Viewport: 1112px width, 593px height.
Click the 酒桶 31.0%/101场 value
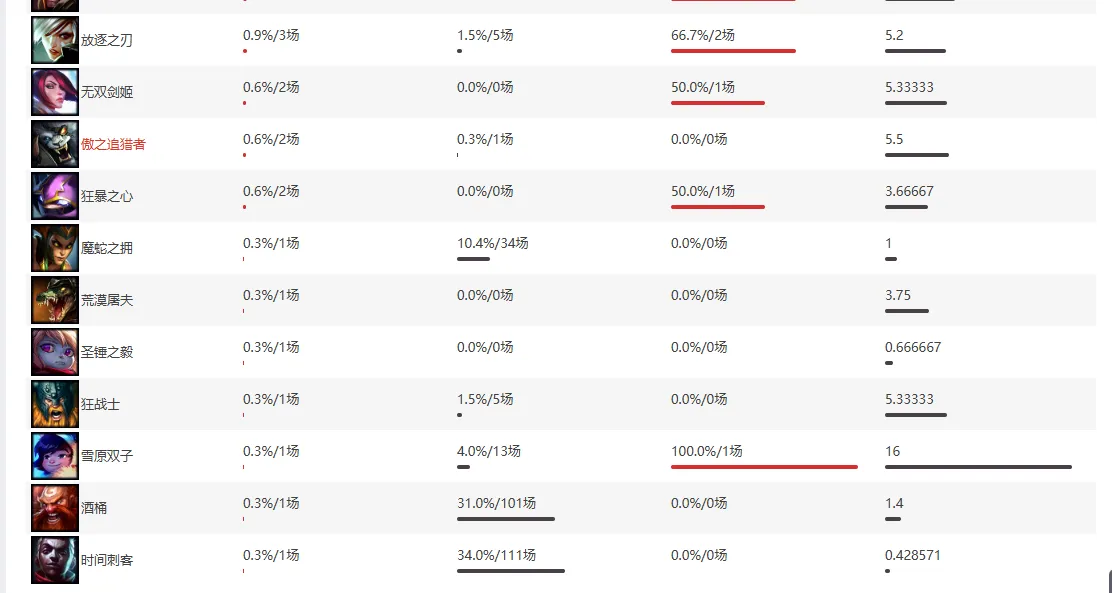pos(496,504)
